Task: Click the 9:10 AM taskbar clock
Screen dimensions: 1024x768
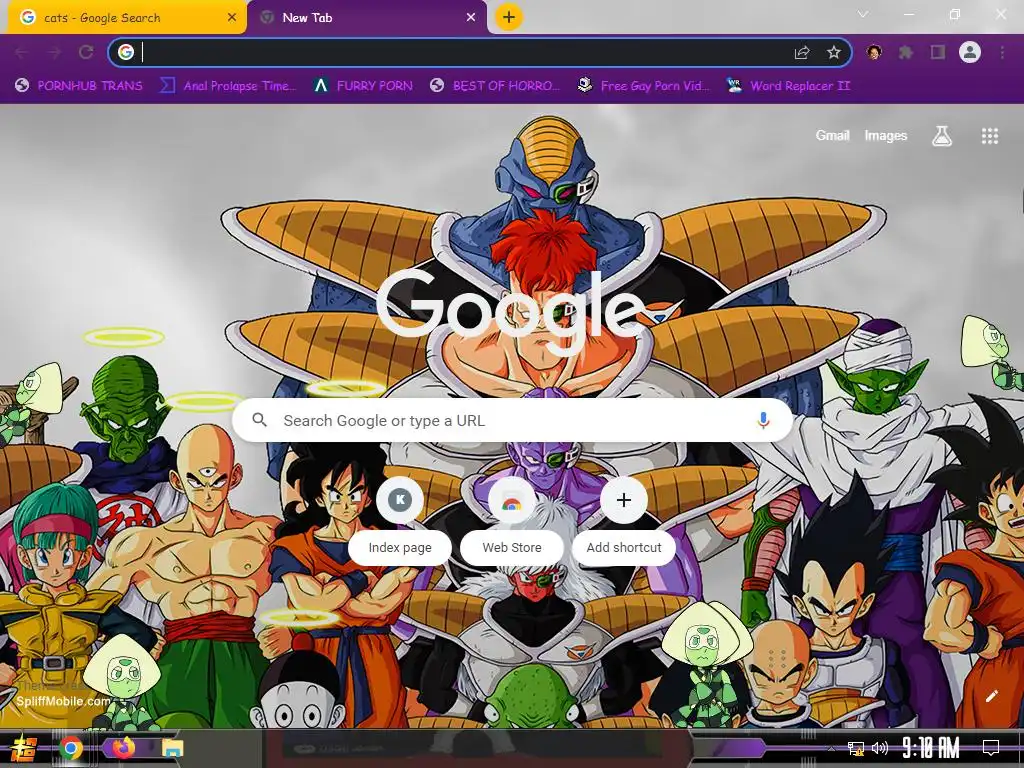Action: coord(931,748)
